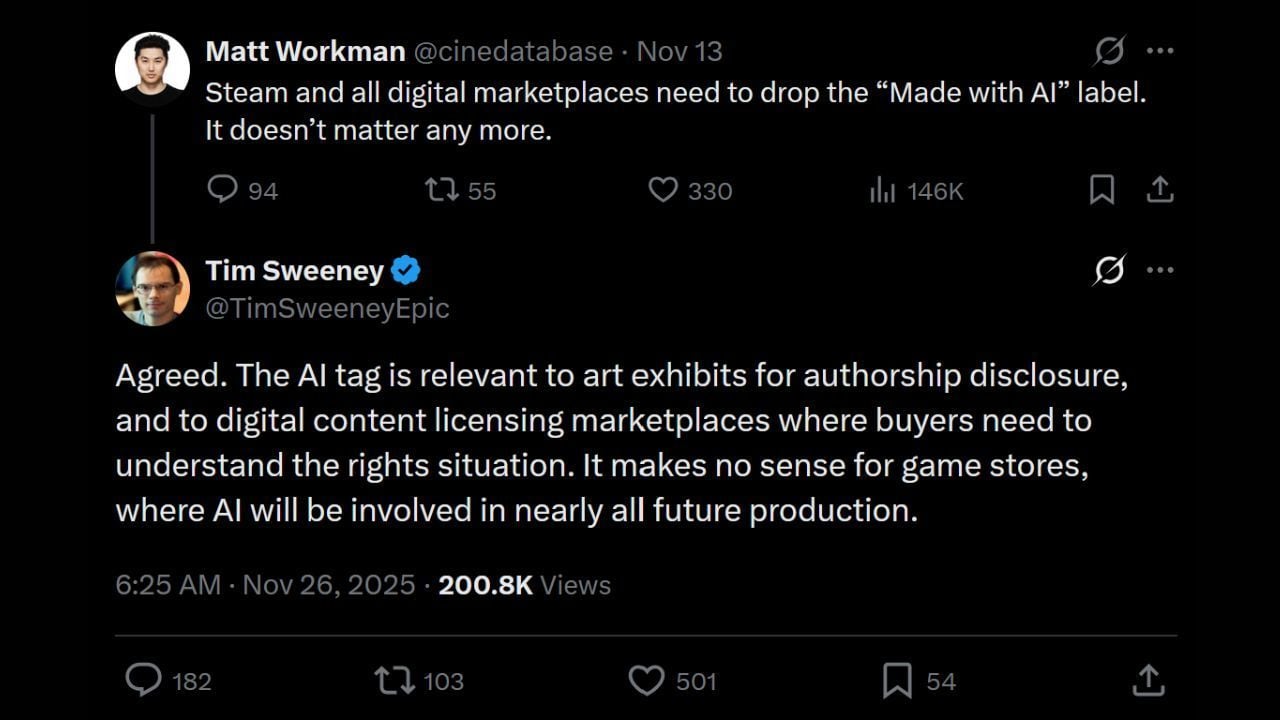Bookmark Matt Workman's post

pyautogui.click(x=1101, y=189)
